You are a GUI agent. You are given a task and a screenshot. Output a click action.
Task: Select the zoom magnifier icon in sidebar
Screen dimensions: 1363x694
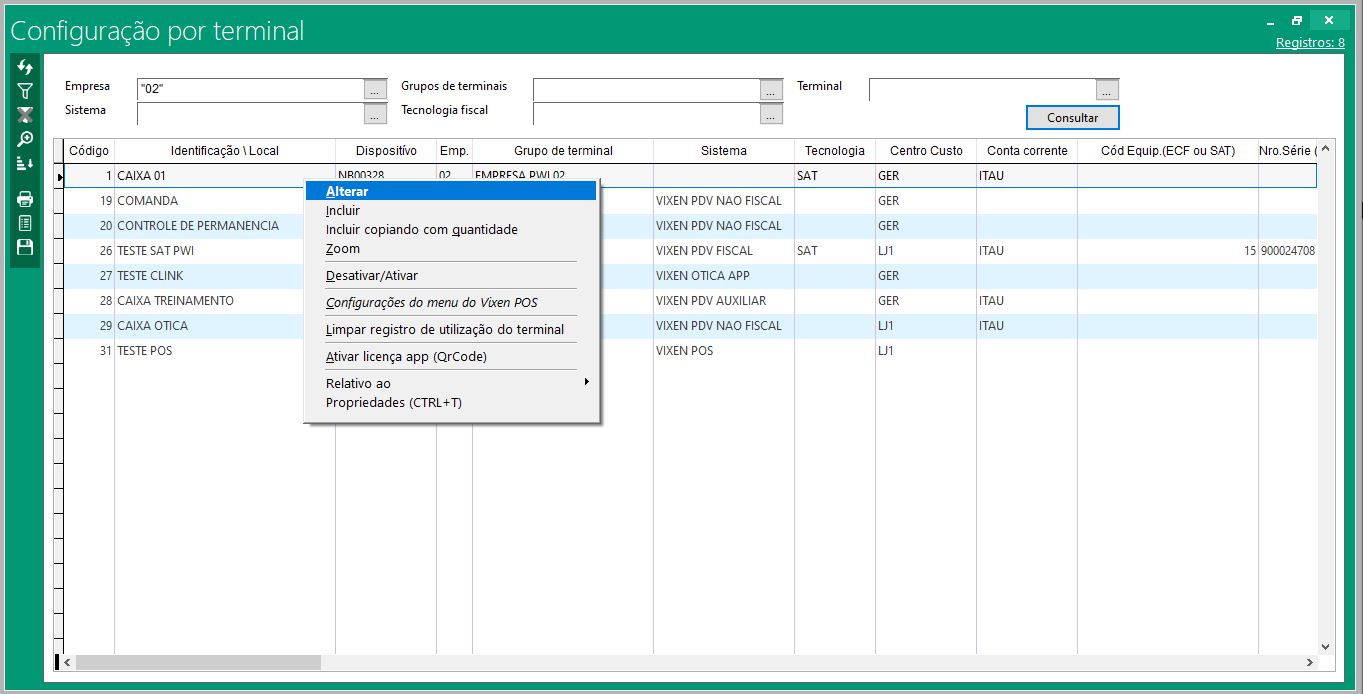tap(25, 139)
